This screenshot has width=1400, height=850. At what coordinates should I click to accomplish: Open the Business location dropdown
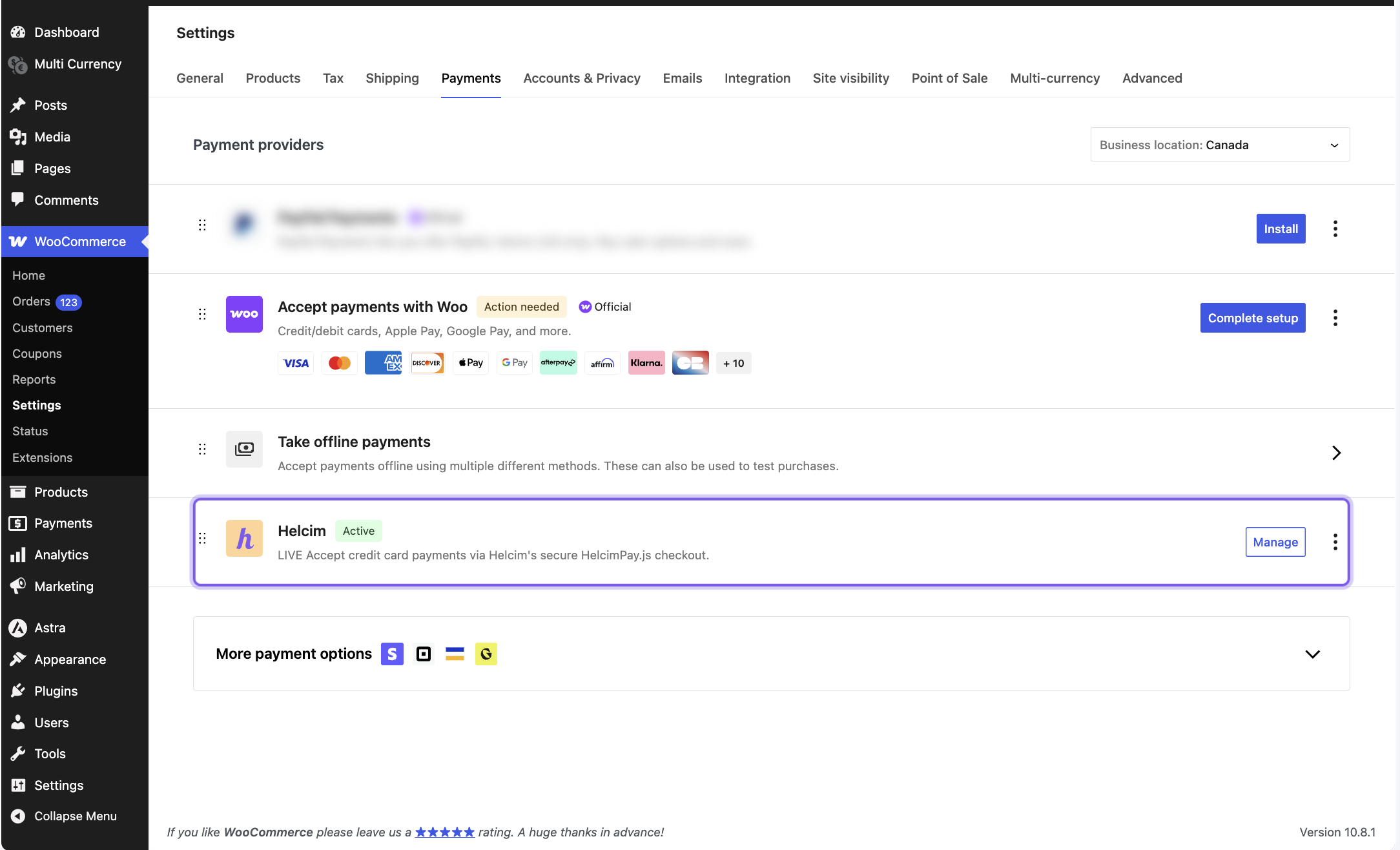[x=1220, y=145]
